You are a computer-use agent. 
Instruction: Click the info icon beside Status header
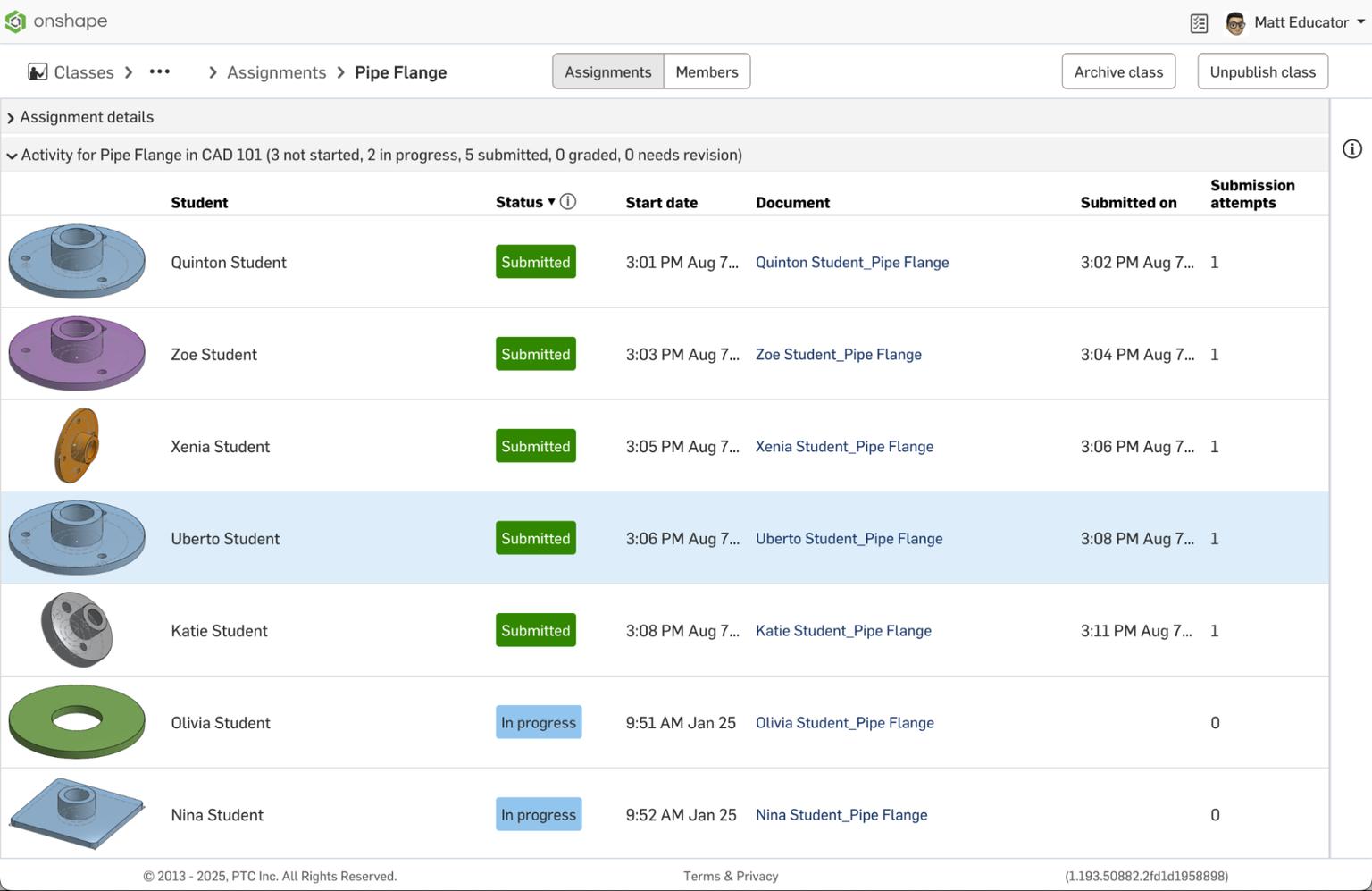pos(568,202)
